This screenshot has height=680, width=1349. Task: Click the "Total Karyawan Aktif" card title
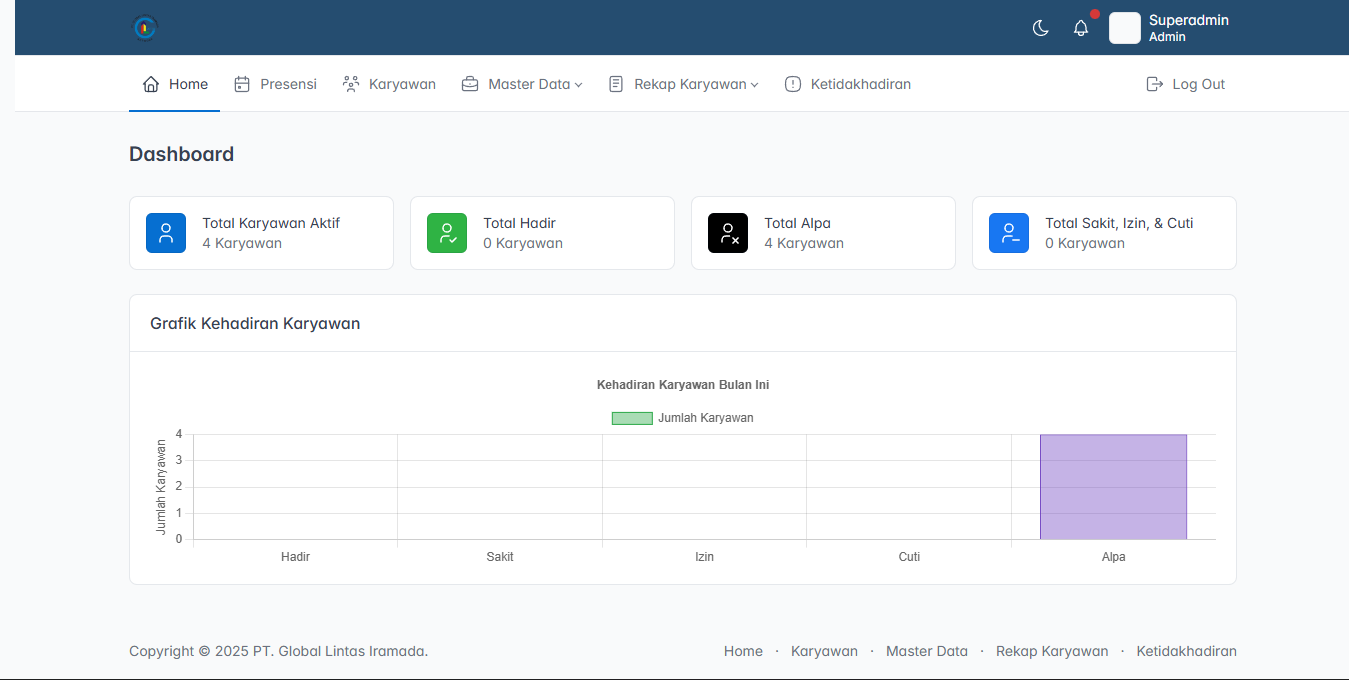click(x=271, y=223)
